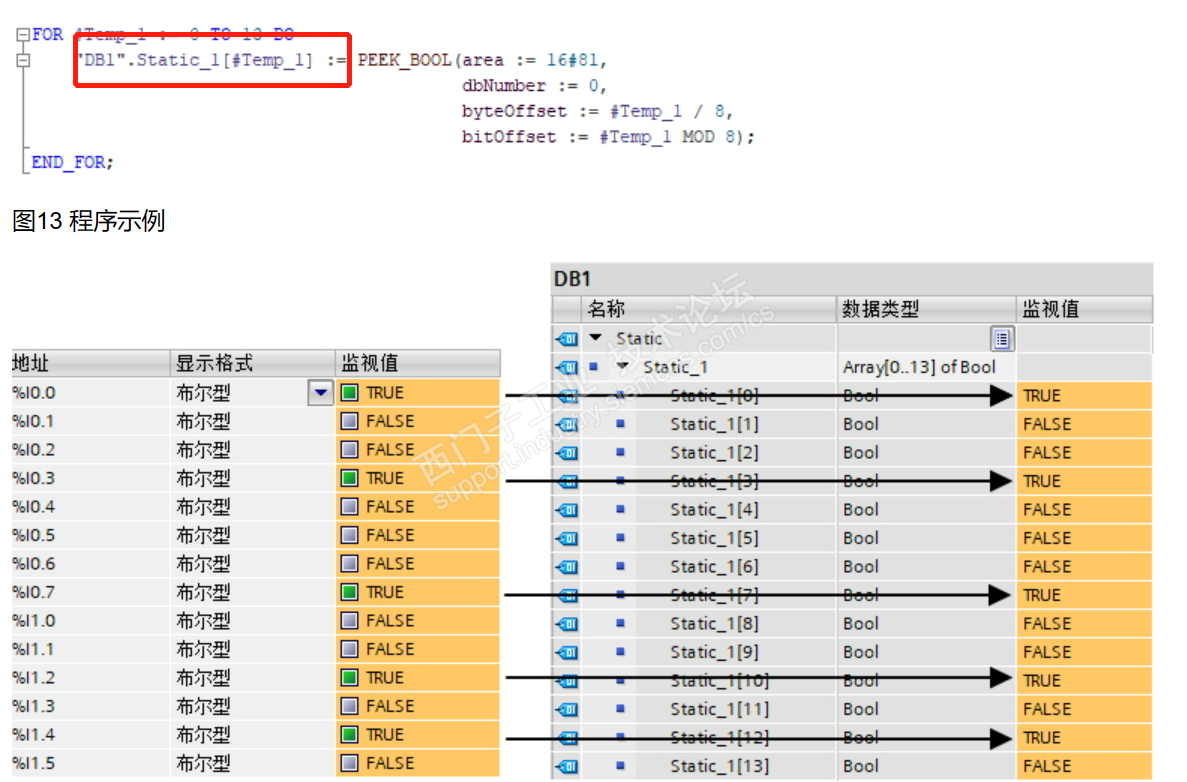Click the blue square marker beside Static_1[13]
The width and height of the screenshot is (1187, 782).
621,765
